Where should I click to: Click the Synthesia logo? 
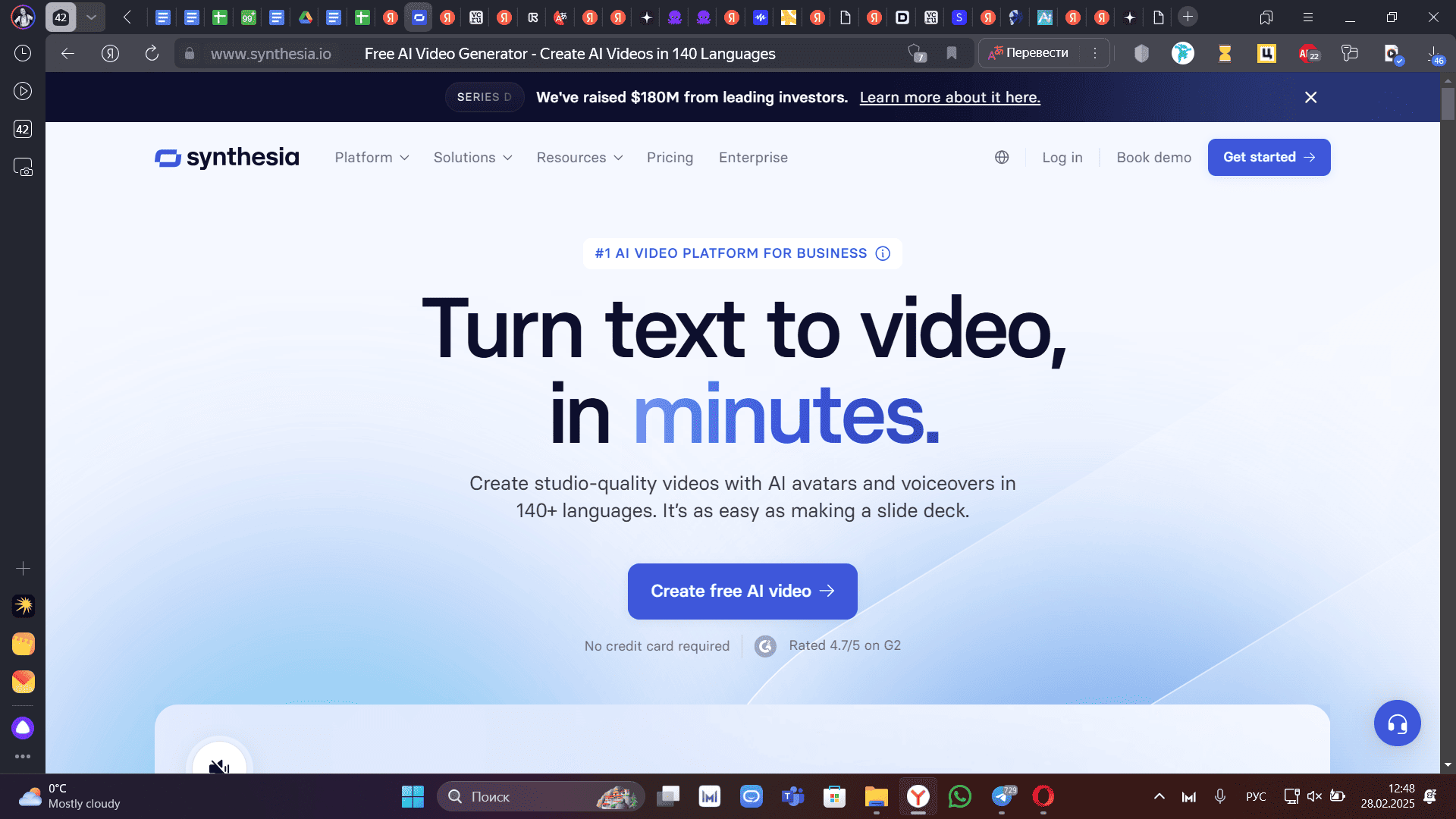point(227,157)
